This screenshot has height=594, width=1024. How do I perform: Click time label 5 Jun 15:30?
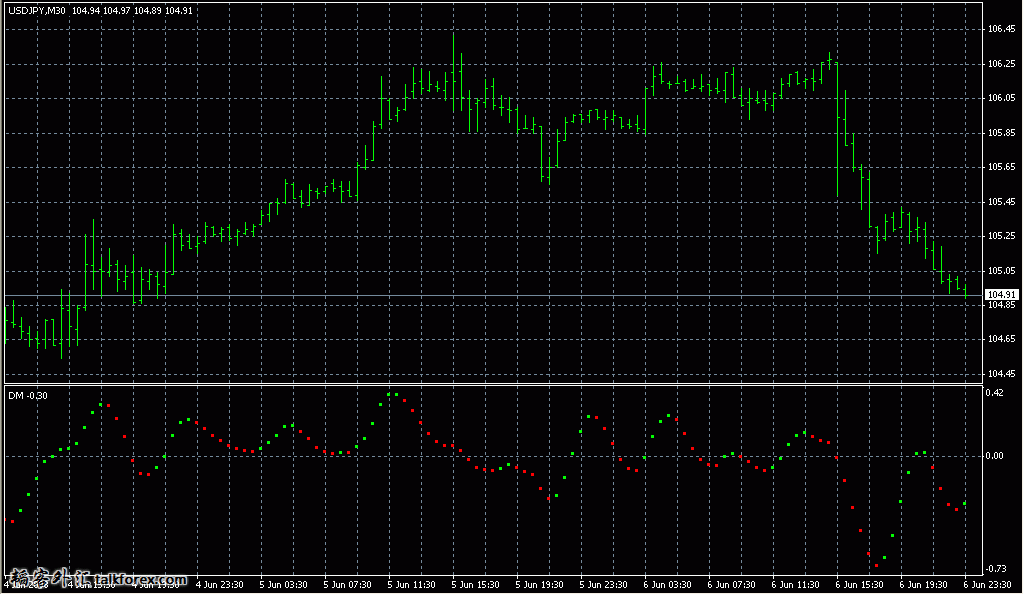coord(475,585)
